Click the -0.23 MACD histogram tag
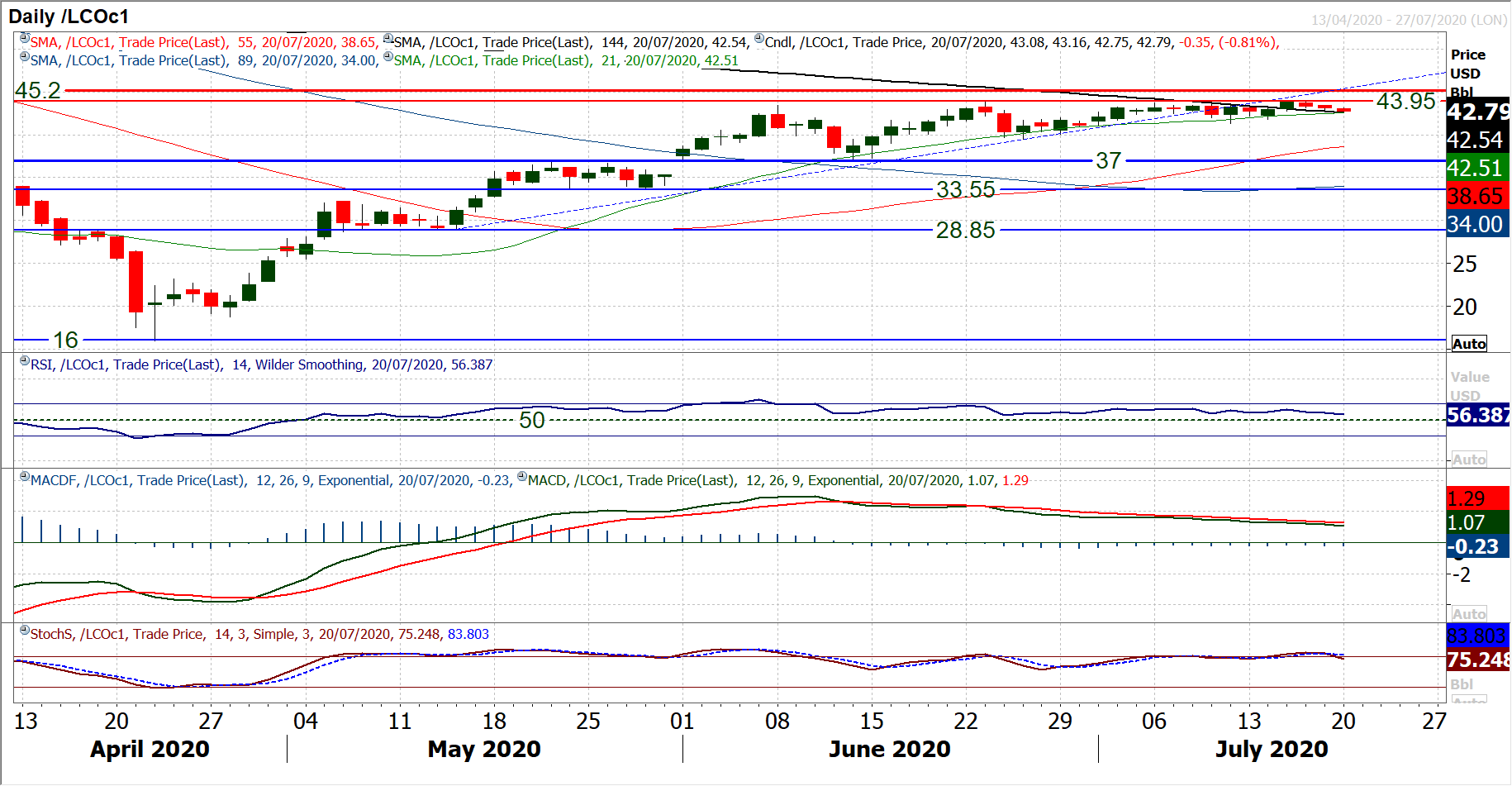The image size is (1512, 786). click(1478, 546)
